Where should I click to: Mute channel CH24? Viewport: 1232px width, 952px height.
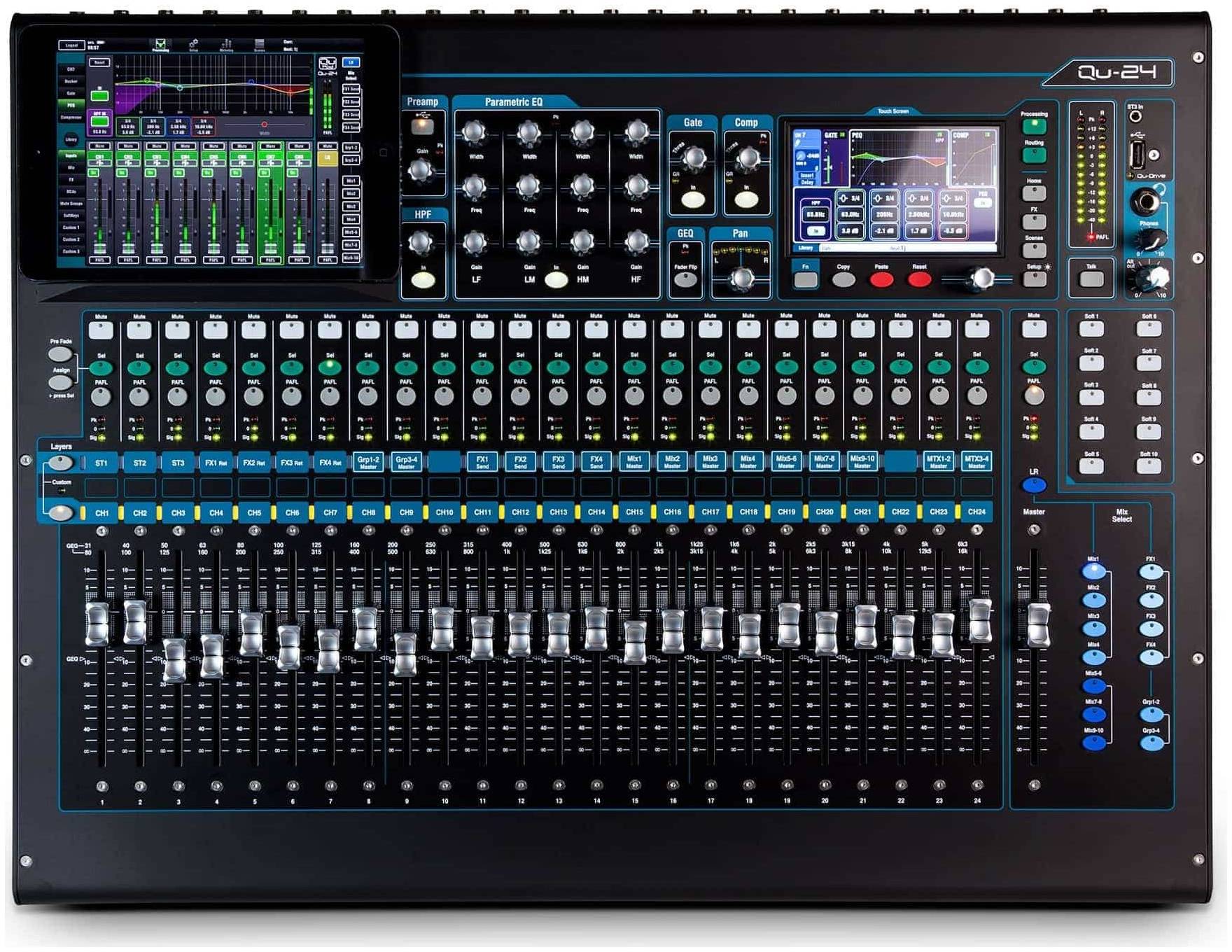[x=976, y=329]
